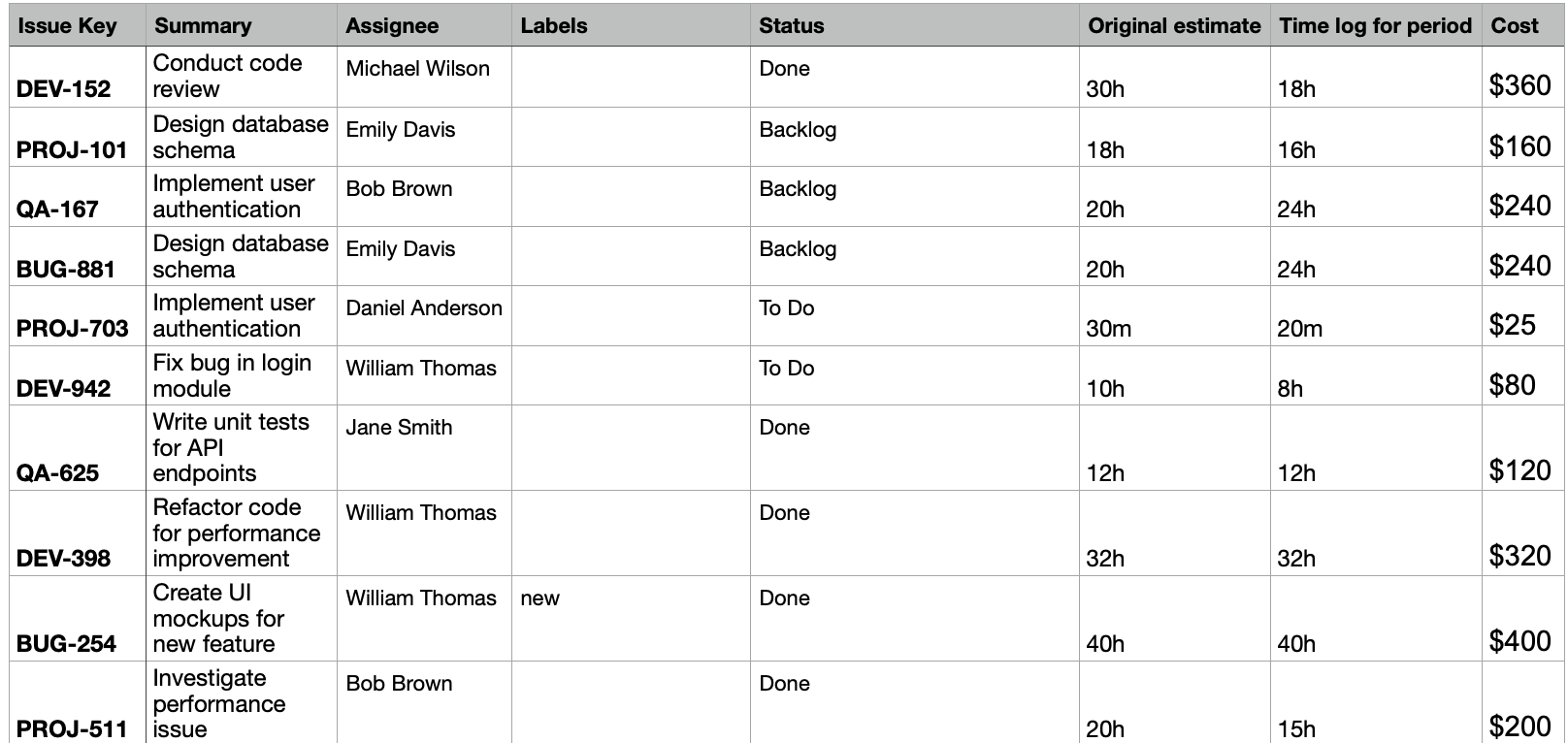
Task: Click the Issue Key column header
Action: pyautogui.click(x=67, y=26)
